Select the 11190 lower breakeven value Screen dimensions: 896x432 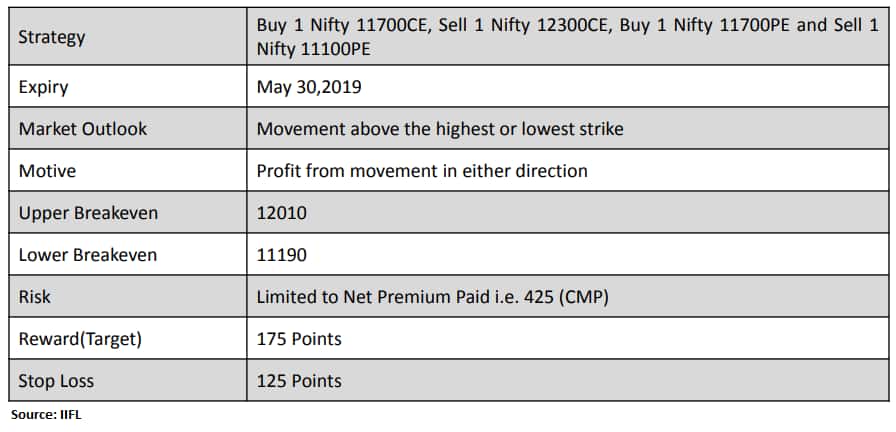click(282, 254)
